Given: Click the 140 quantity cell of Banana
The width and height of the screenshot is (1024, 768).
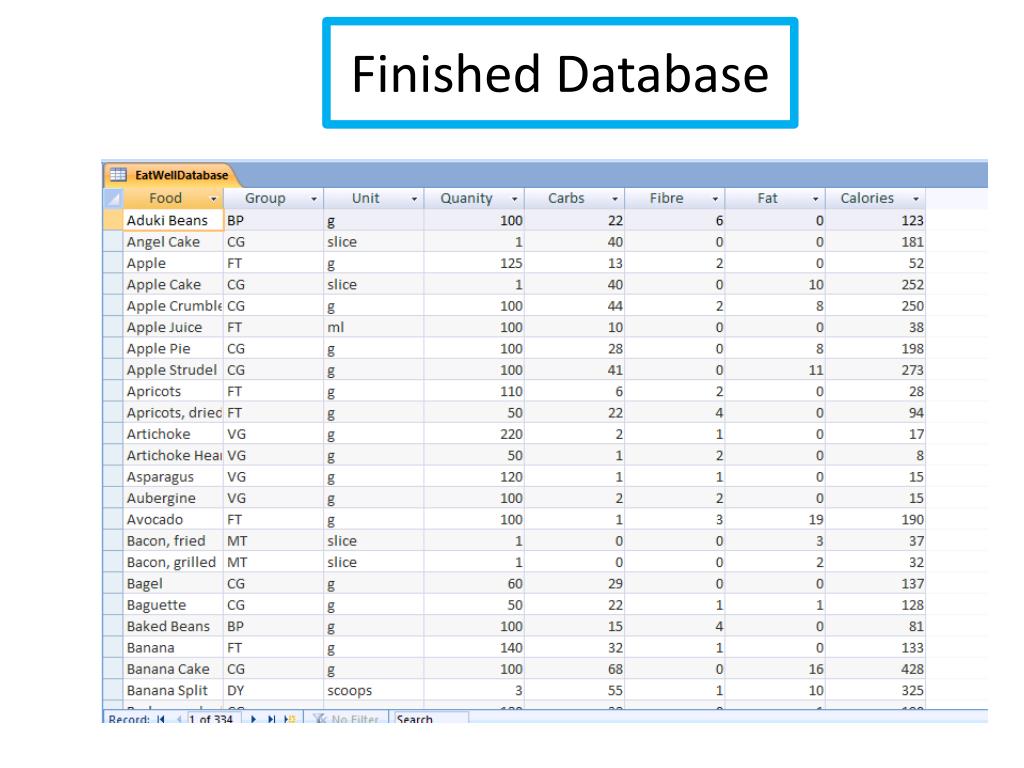Looking at the screenshot, I should [x=474, y=648].
